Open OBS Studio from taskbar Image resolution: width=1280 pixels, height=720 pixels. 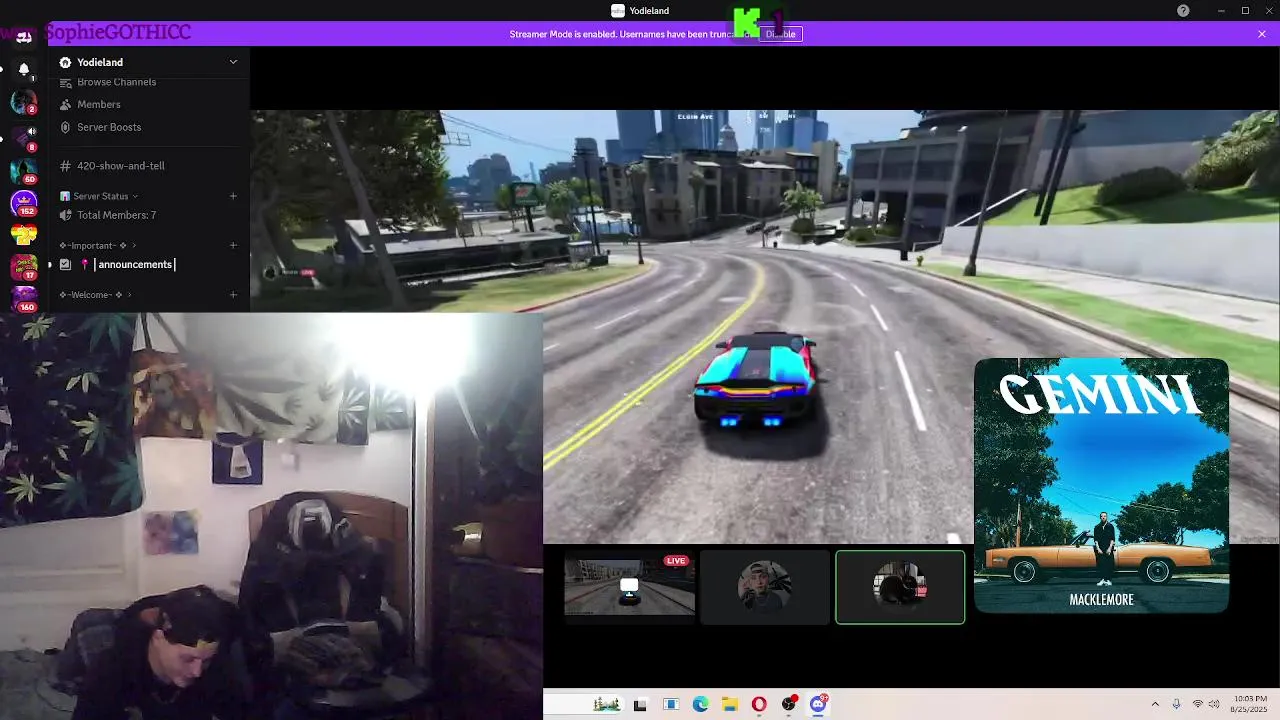click(x=789, y=704)
